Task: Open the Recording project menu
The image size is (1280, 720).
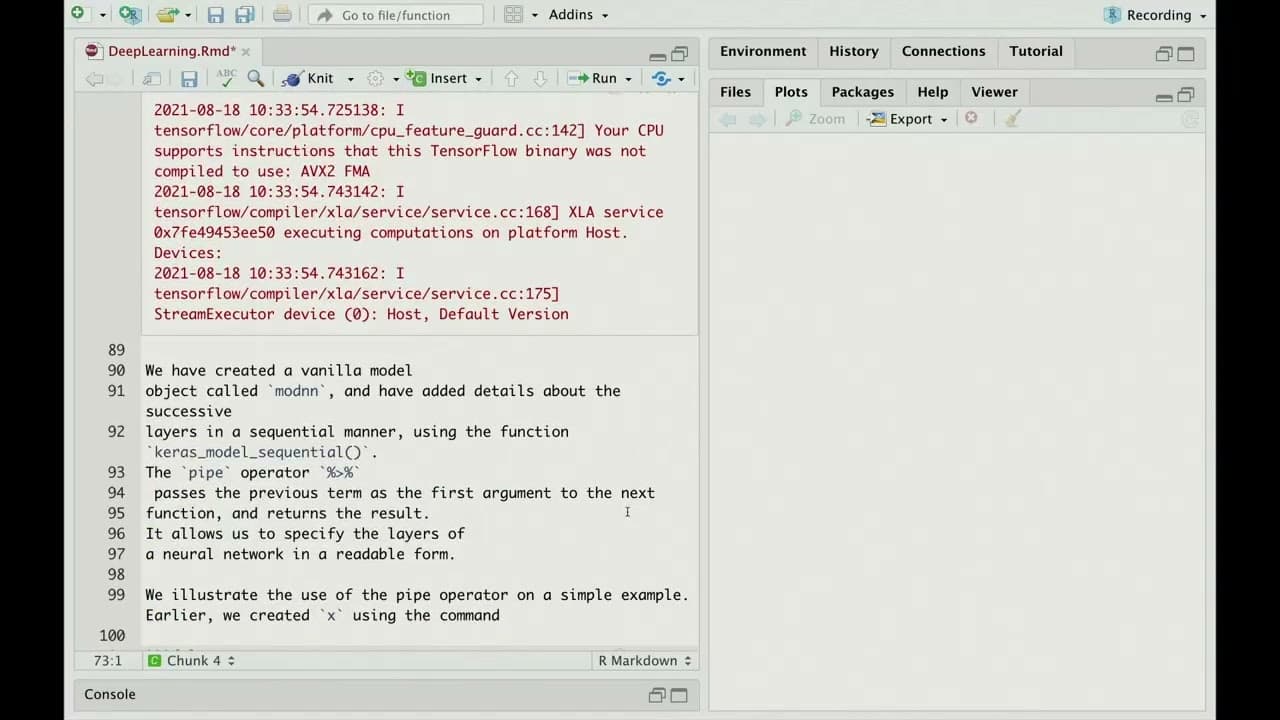Action: pyautogui.click(x=1155, y=15)
